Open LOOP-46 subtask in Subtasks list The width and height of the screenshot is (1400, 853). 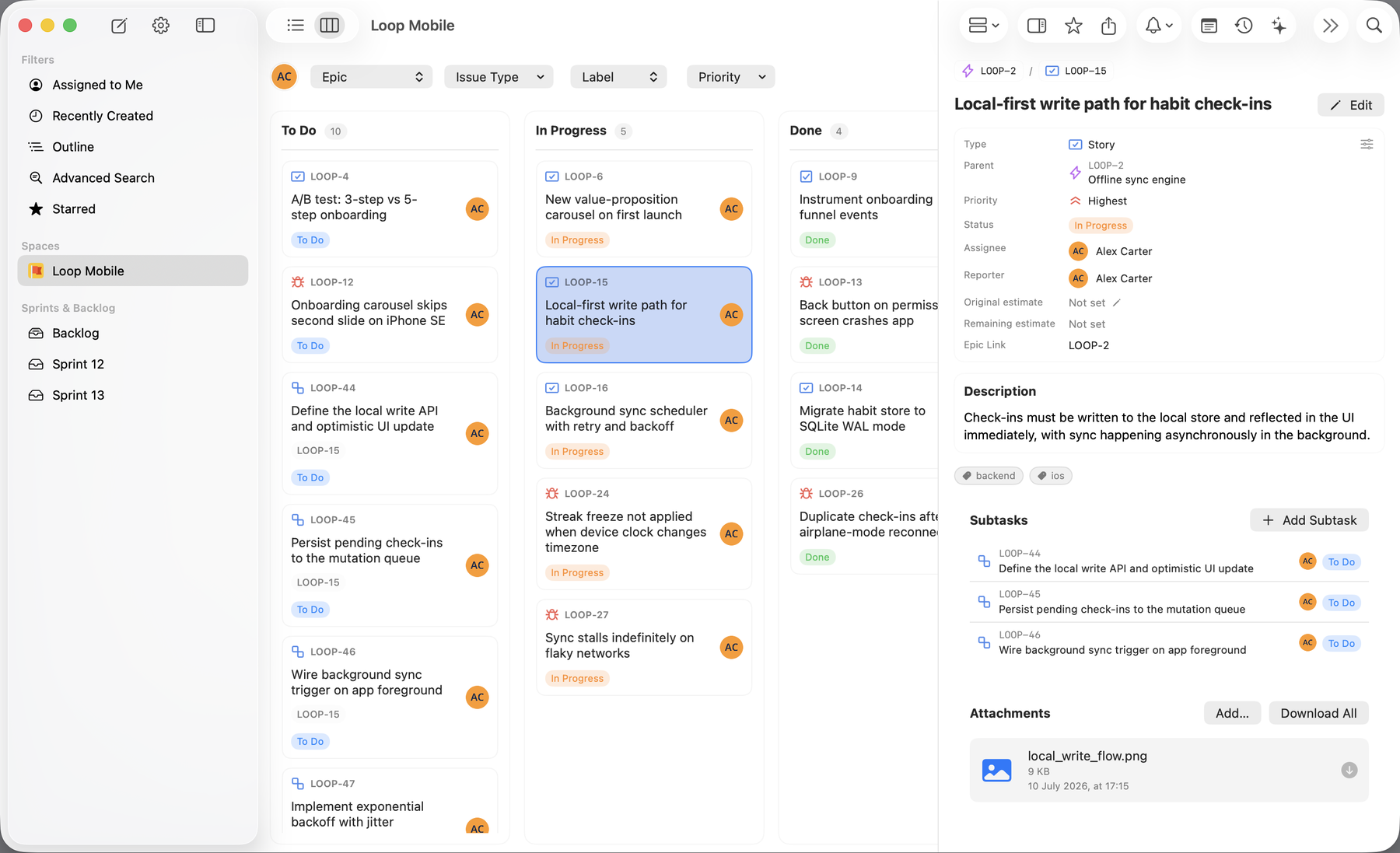point(1169,643)
